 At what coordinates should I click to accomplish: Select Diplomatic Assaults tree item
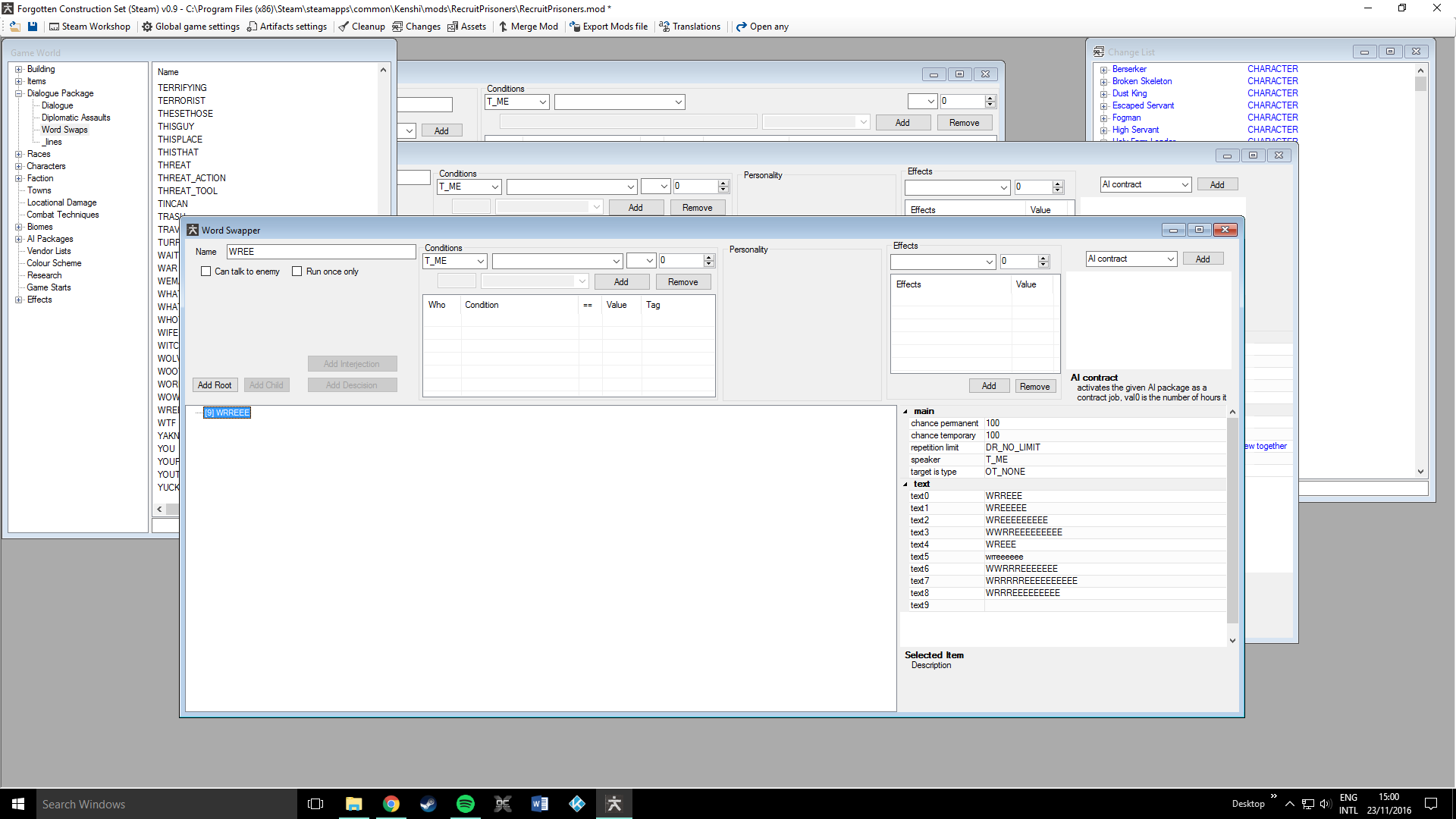(76, 118)
